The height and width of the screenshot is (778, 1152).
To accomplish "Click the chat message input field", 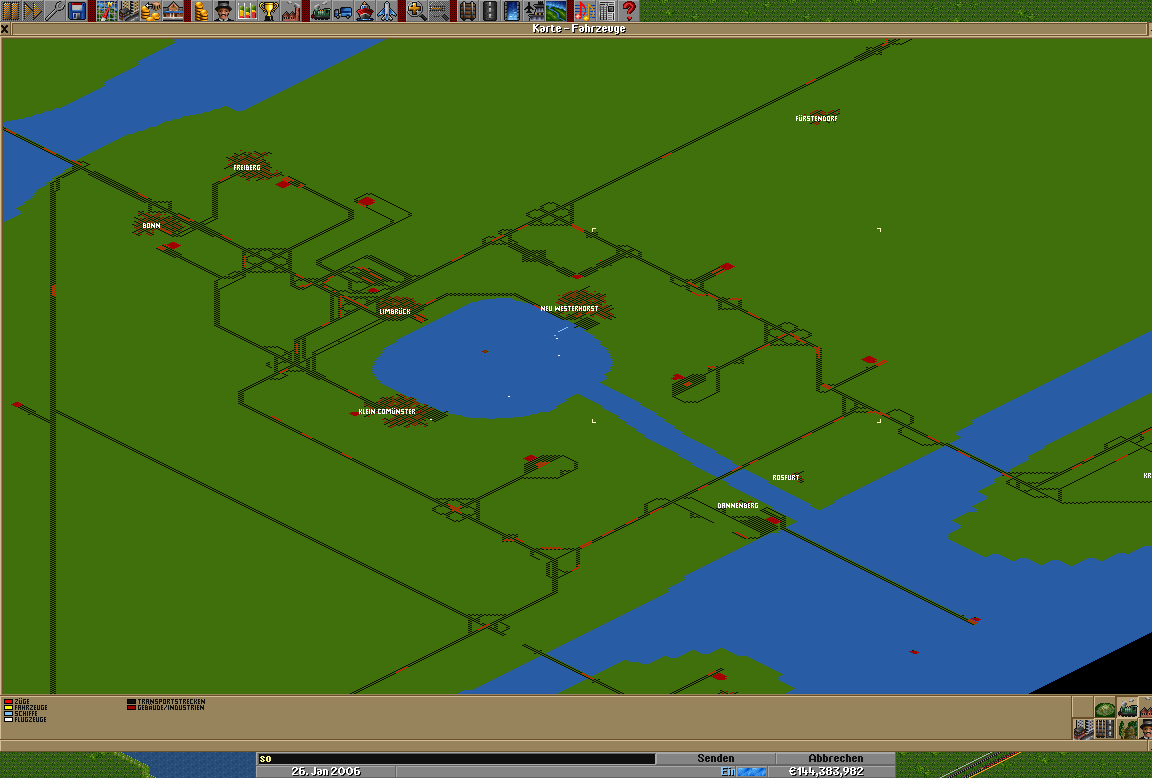I will click(456, 758).
